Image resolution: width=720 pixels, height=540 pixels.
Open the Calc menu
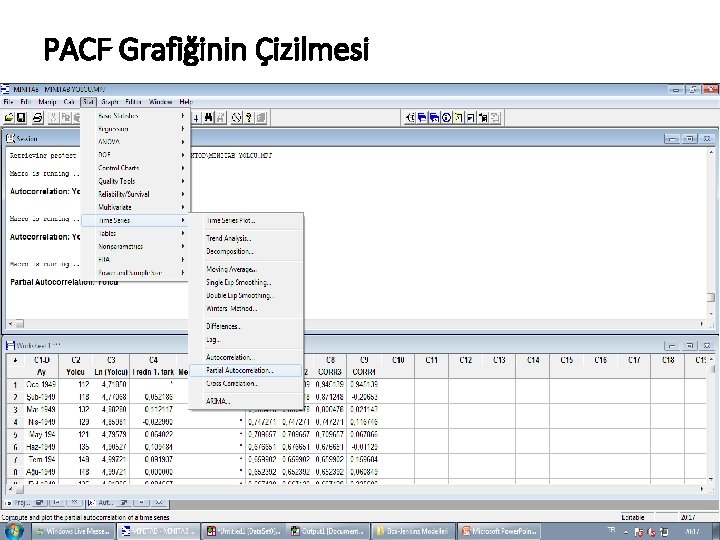(69, 102)
